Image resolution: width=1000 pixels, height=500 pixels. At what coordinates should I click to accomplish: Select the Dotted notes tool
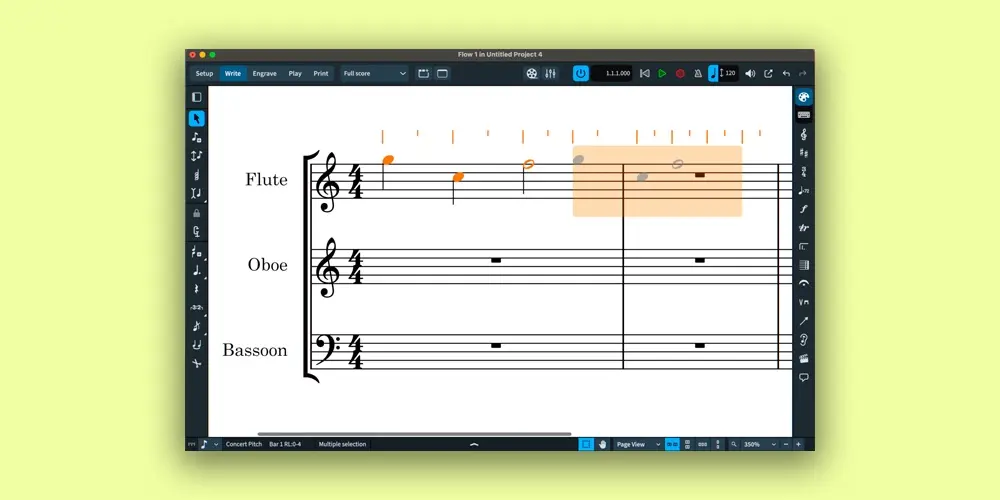coord(196,270)
